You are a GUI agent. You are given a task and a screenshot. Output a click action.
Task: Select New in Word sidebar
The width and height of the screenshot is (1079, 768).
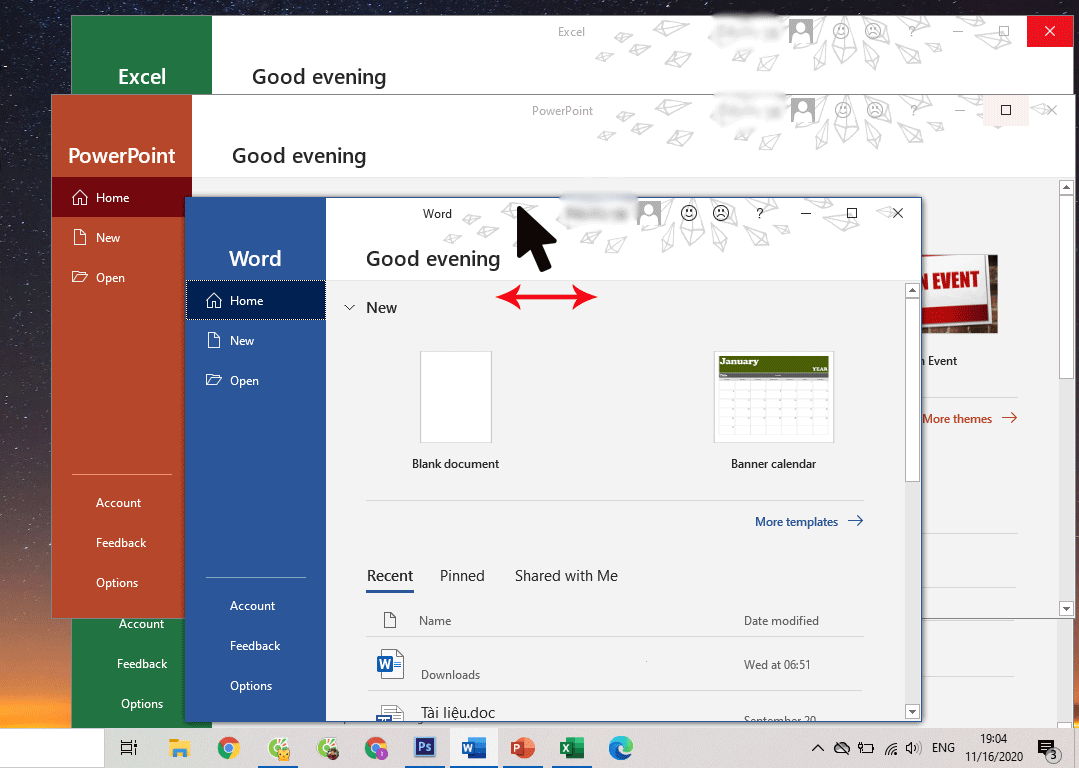[255, 341]
